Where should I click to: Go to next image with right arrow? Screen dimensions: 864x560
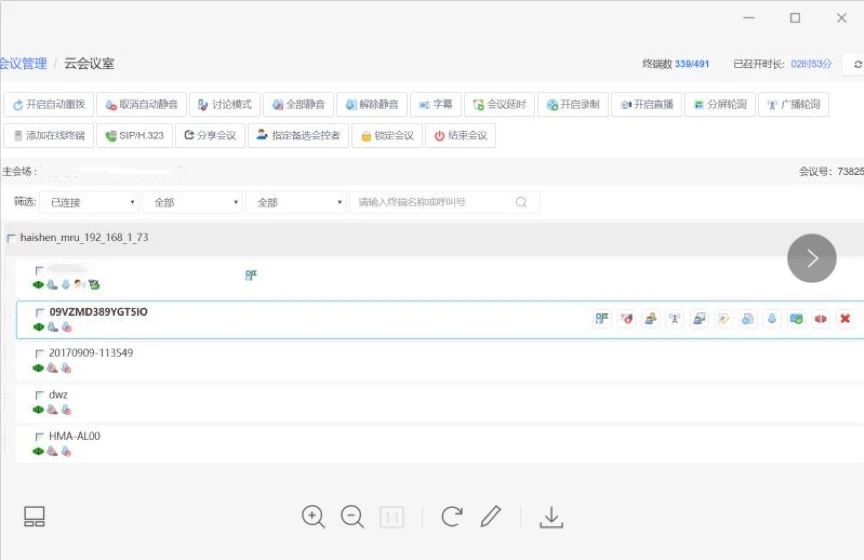pos(811,258)
